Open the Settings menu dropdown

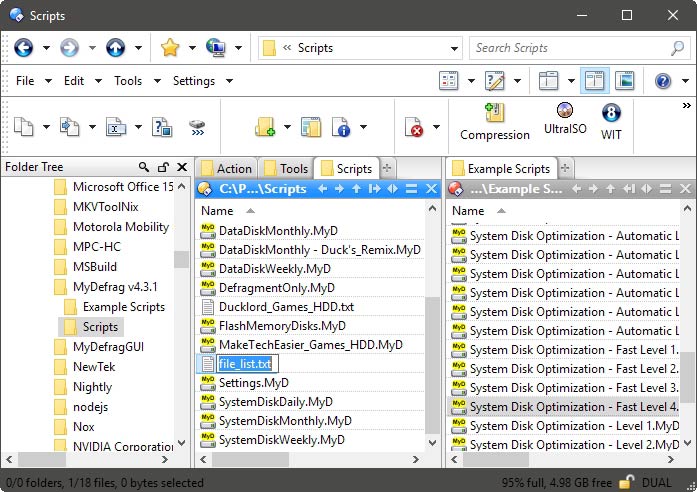pyautogui.click(x=200, y=81)
